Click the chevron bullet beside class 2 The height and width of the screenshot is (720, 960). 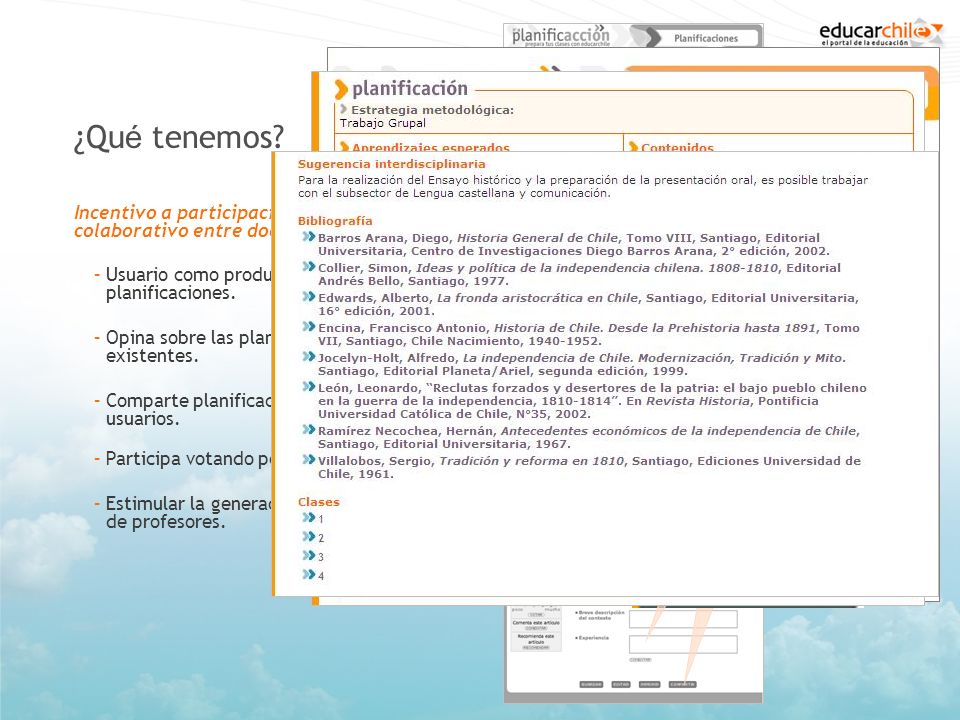coord(309,537)
